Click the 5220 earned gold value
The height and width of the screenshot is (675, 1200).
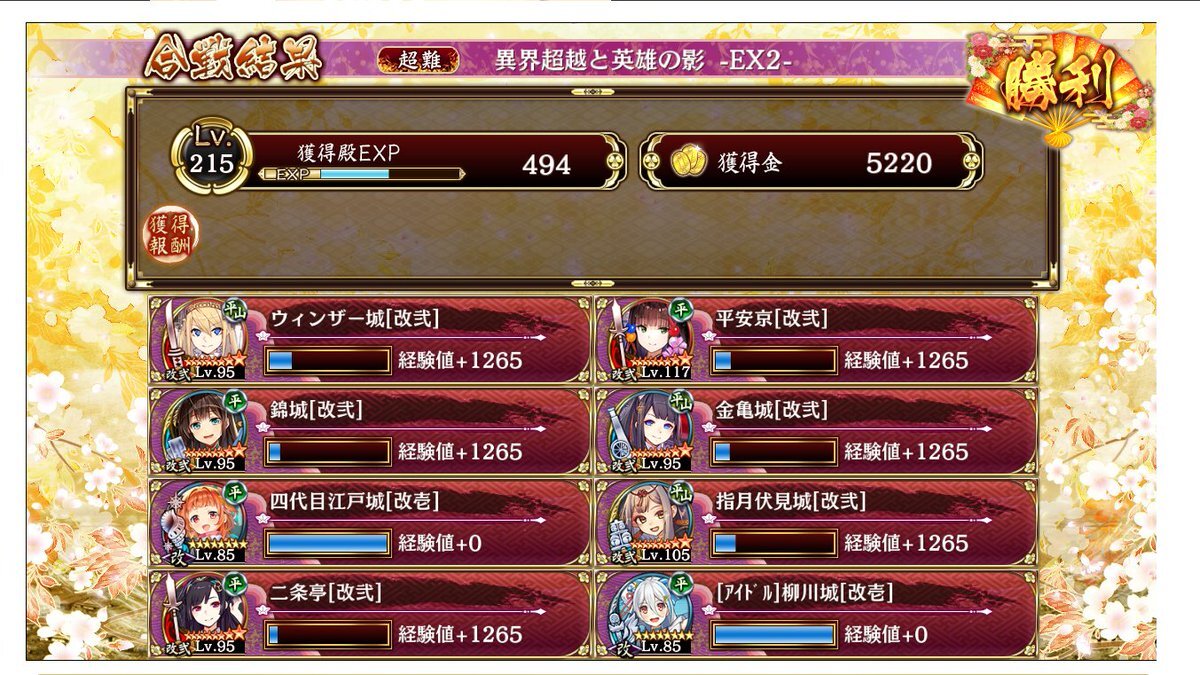tap(899, 164)
